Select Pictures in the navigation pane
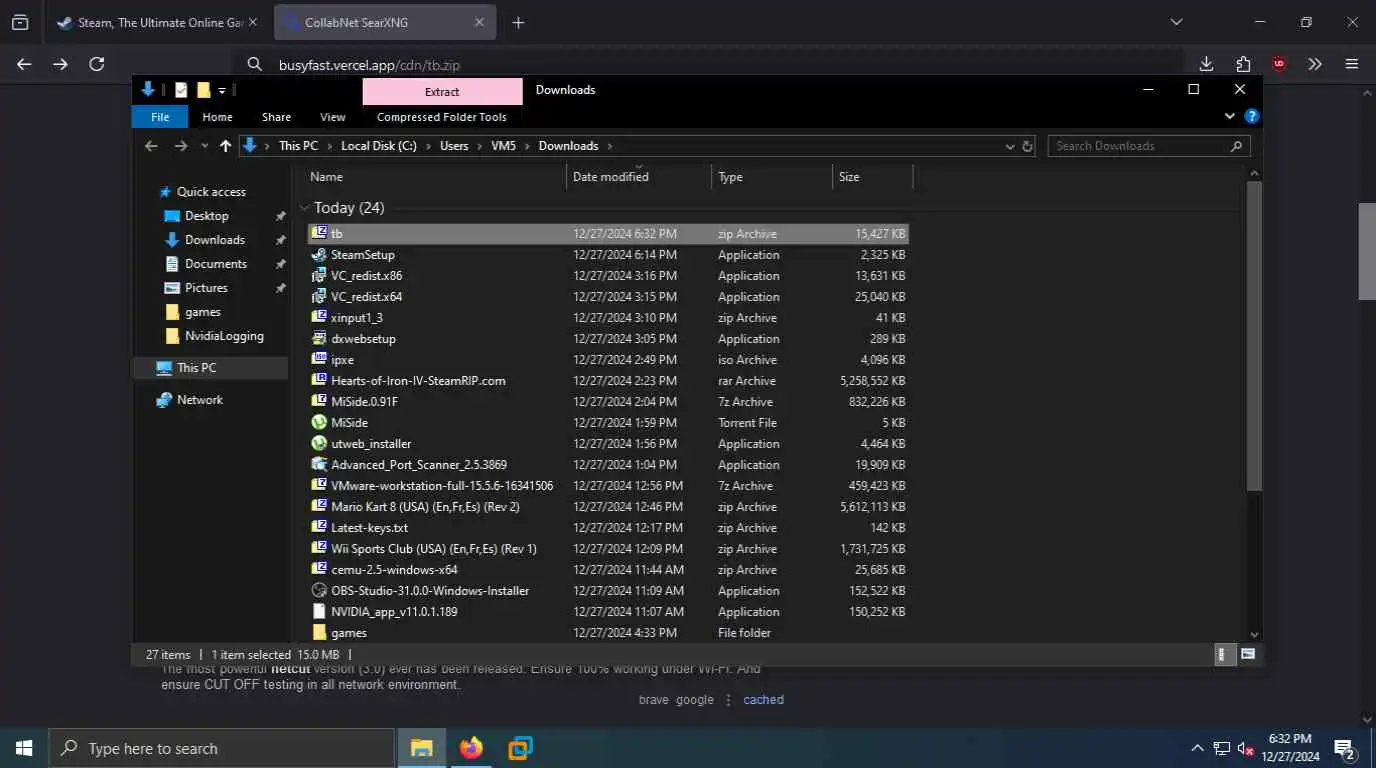 pyautogui.click(x=206, y=288)
